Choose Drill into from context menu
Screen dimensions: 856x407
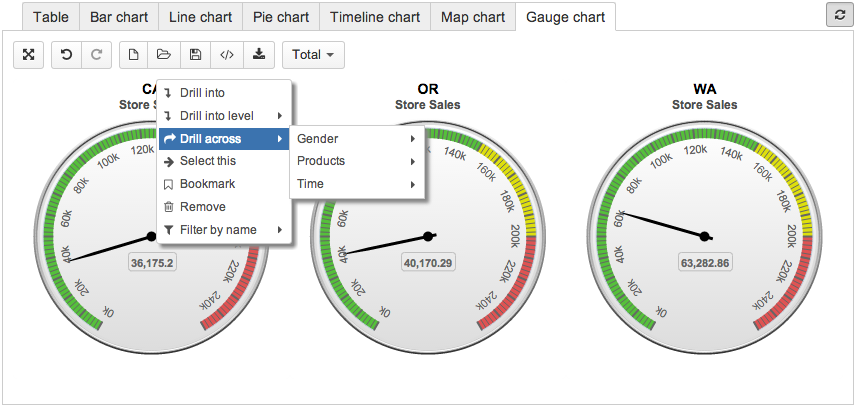[x=202, y=93]
